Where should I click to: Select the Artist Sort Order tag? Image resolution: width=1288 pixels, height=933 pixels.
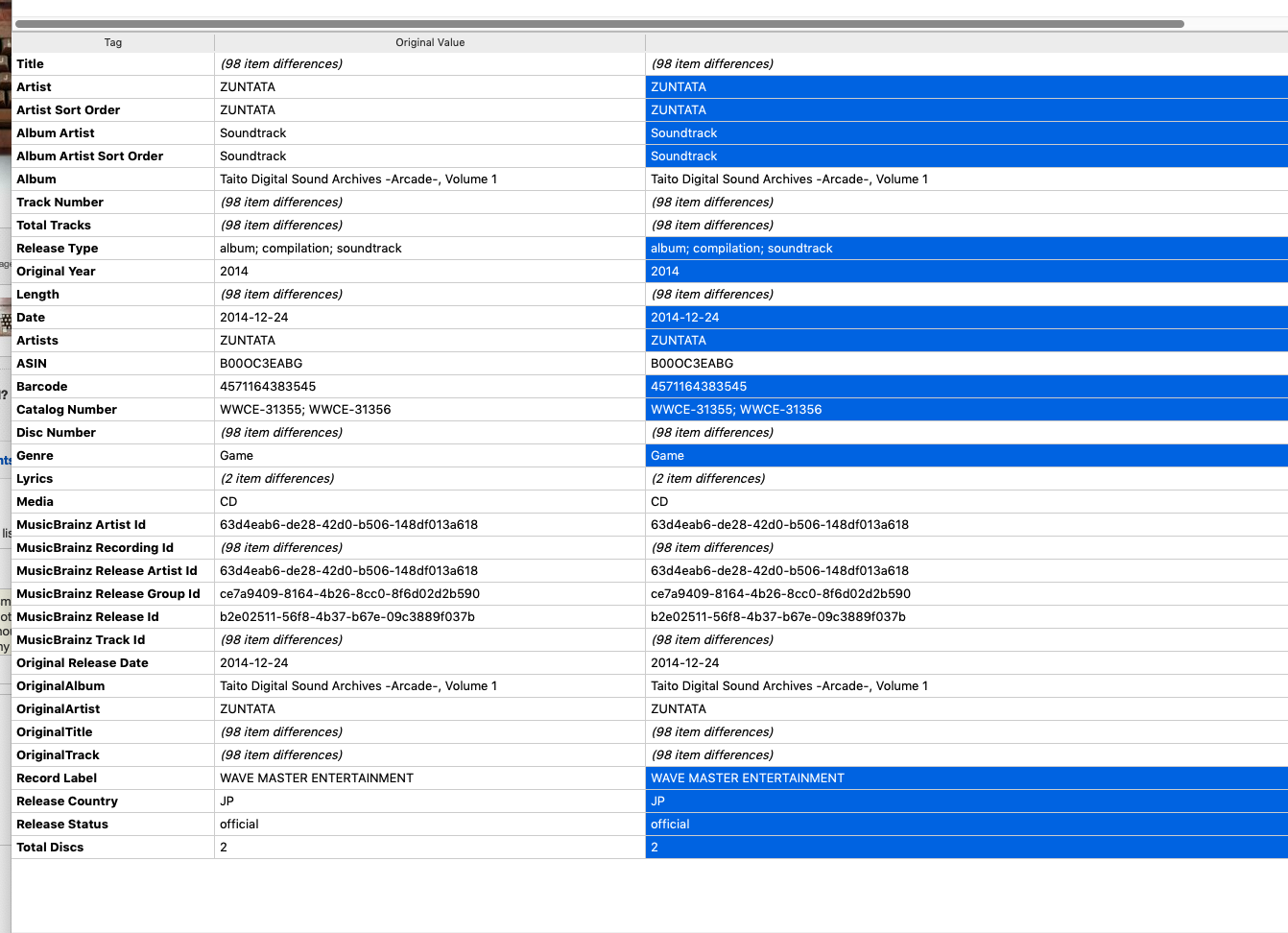[x=68, y=110]
